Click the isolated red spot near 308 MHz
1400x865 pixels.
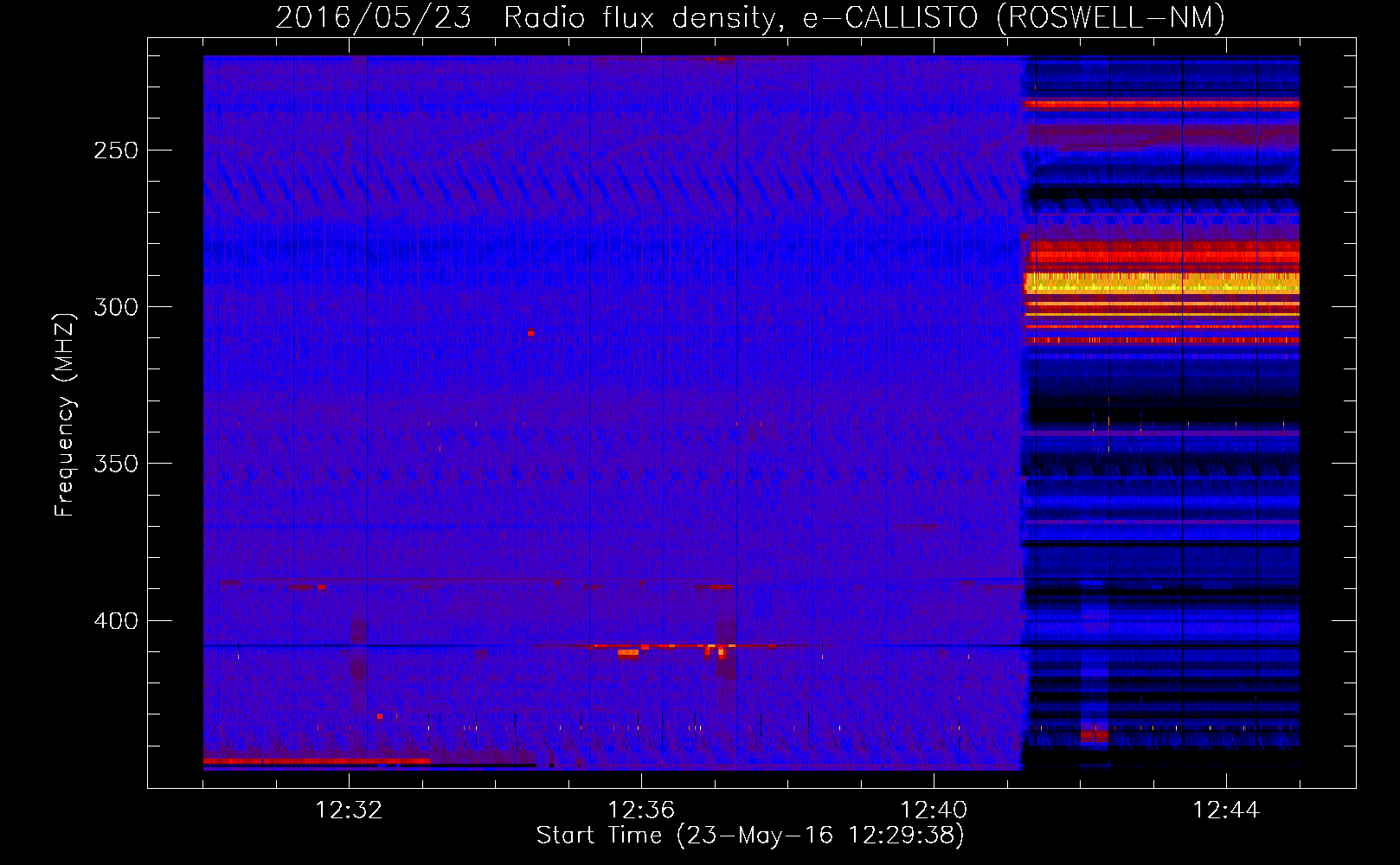point(530,333)
